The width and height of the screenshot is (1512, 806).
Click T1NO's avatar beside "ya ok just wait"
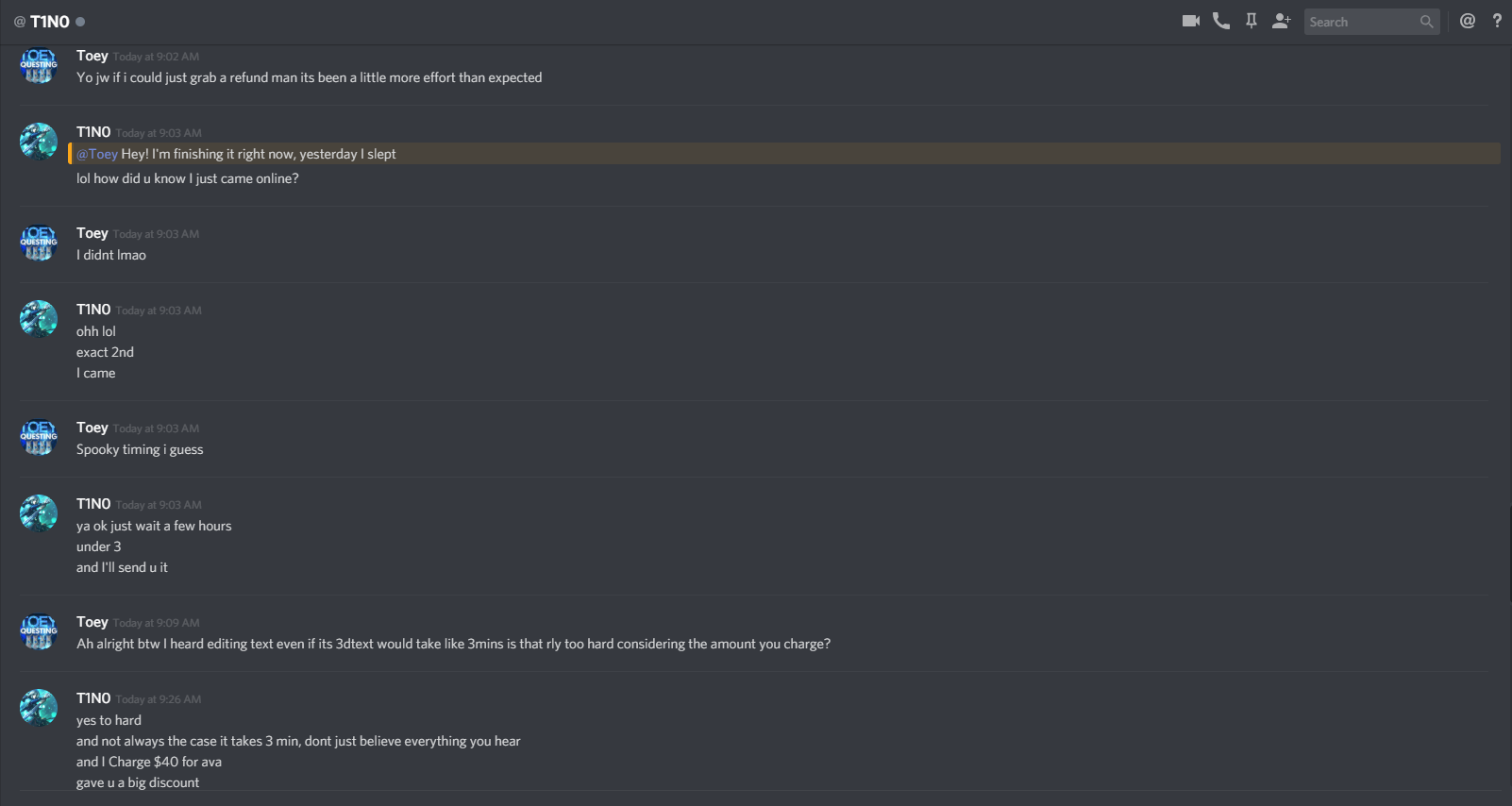pyautogui.click(x=39, y=513)
